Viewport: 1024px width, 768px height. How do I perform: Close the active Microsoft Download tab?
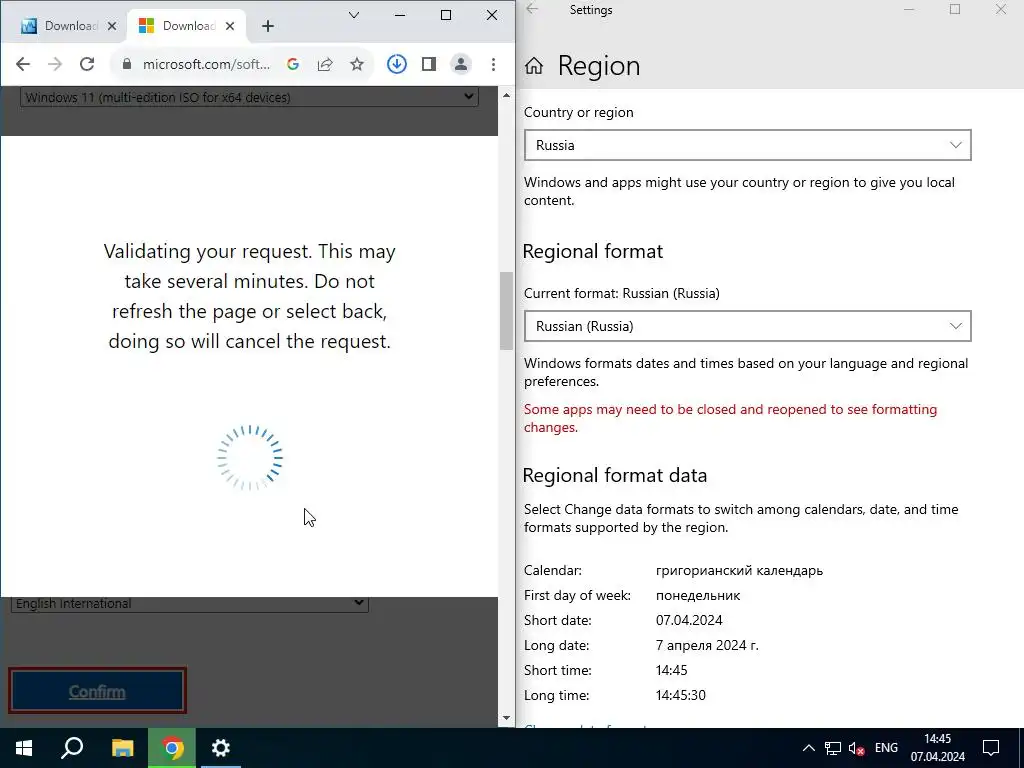[230, 26]
